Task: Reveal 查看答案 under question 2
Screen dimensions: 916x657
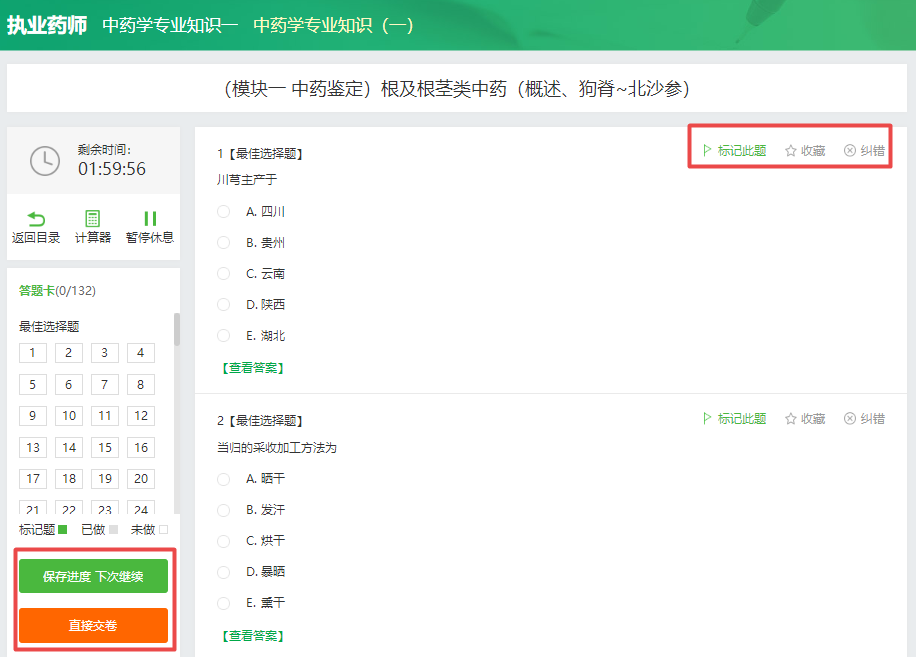Action: point(252,636)
